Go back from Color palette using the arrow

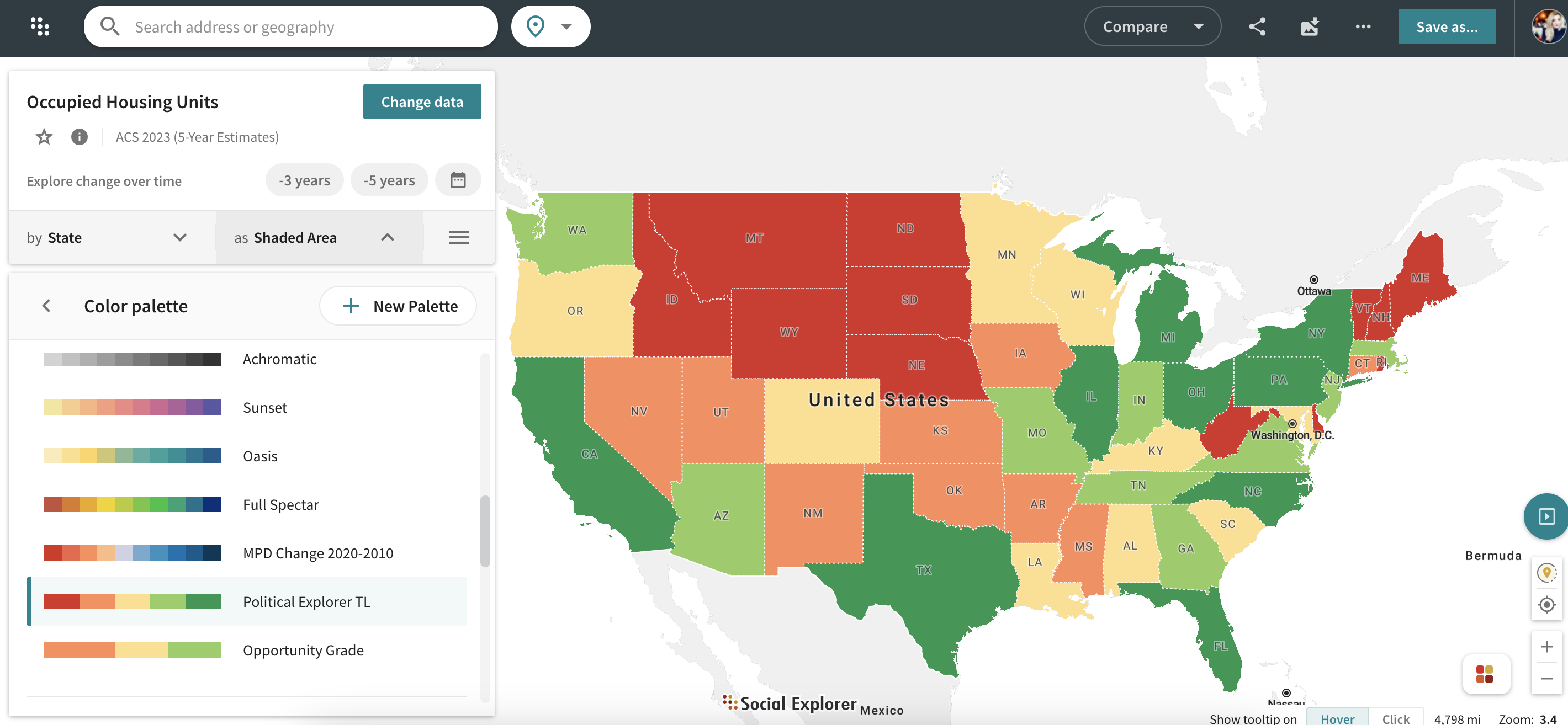point(46,306)
